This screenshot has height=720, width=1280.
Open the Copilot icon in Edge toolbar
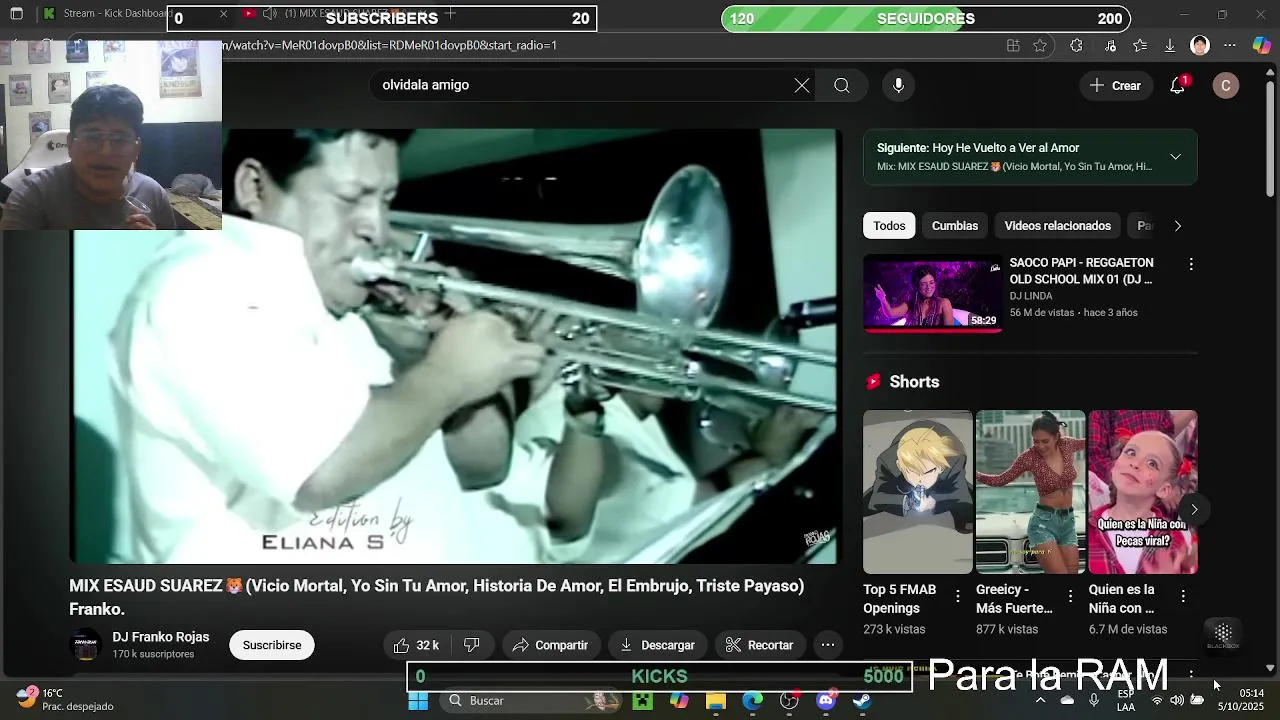point(1262,45)
